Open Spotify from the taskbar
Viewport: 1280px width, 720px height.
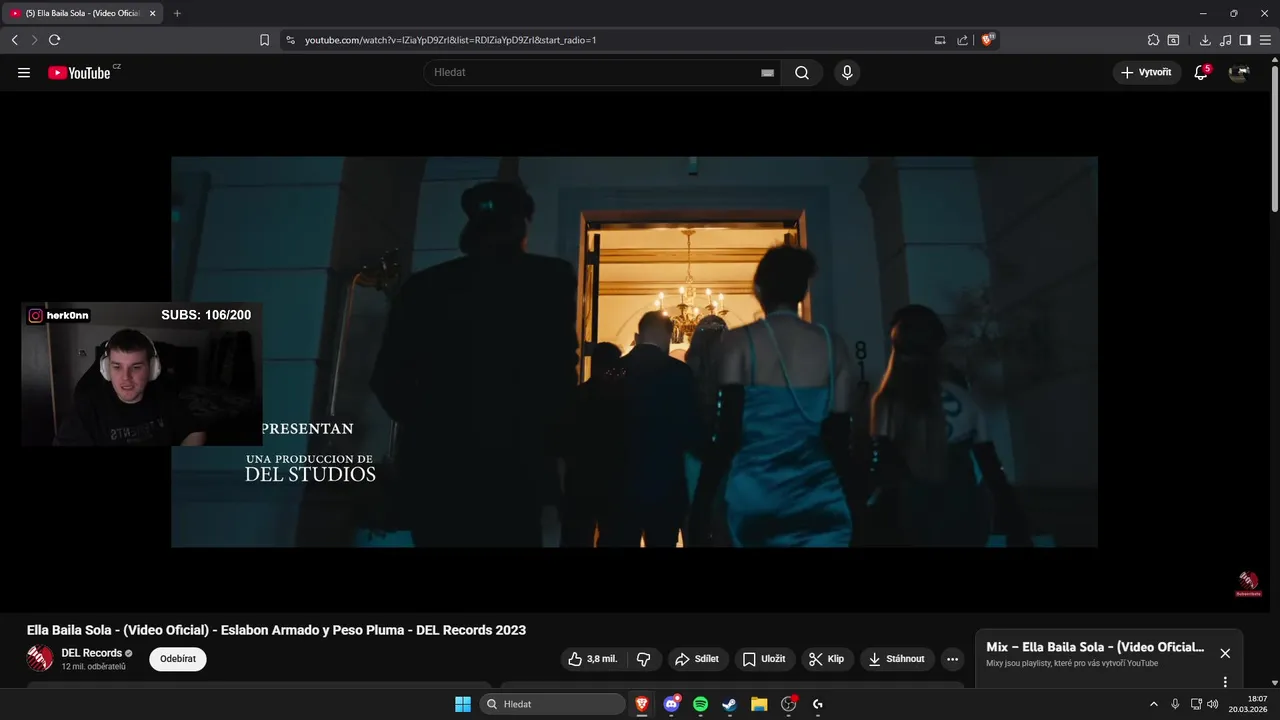coord(701,704)
